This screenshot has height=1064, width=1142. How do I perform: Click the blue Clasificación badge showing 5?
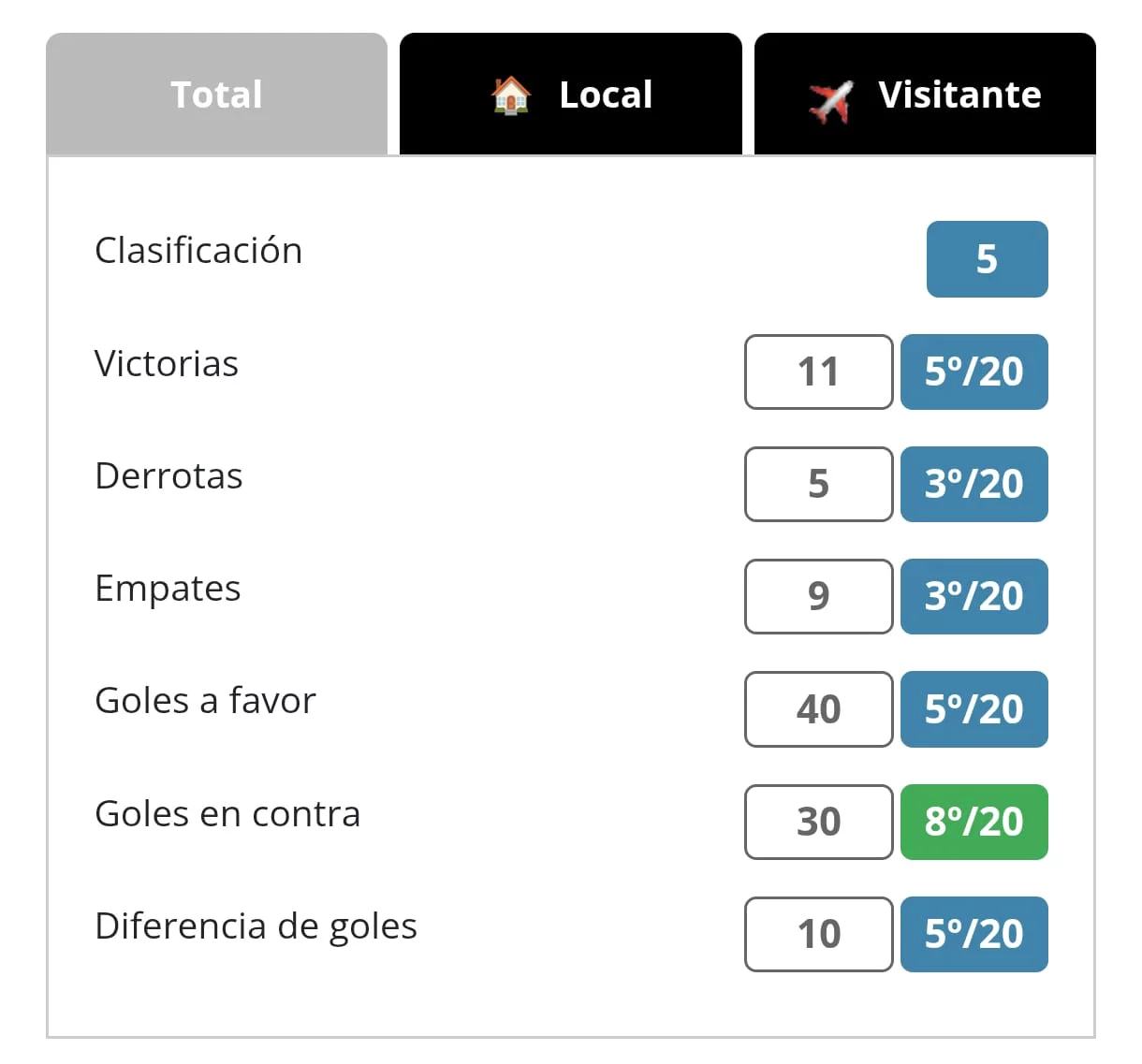[987, 259]
